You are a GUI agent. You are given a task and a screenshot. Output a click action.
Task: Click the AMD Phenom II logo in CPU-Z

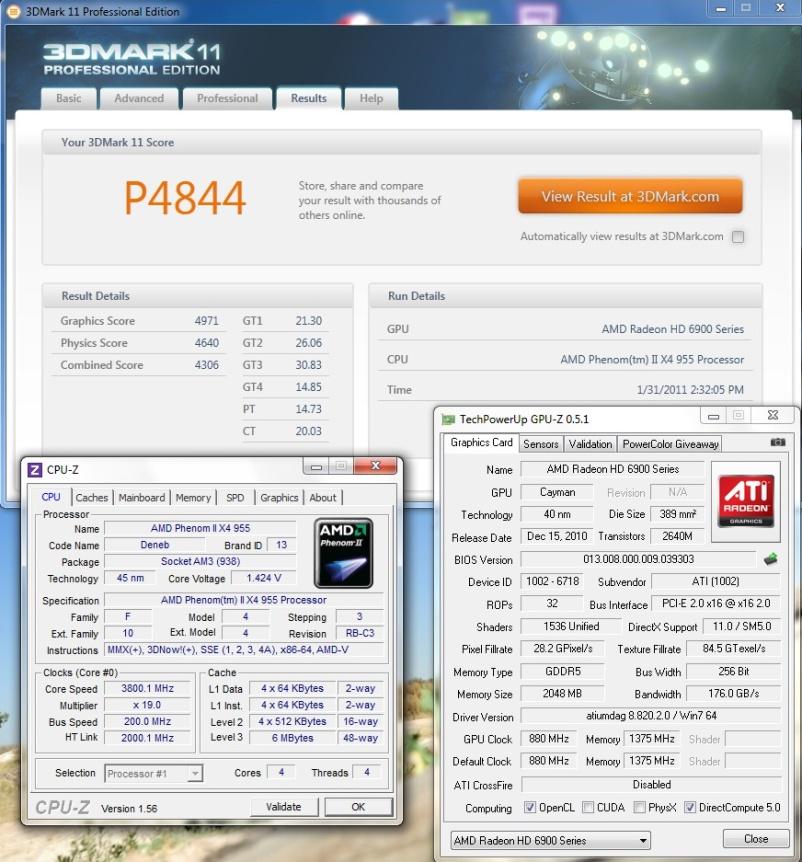pos(344,552)
